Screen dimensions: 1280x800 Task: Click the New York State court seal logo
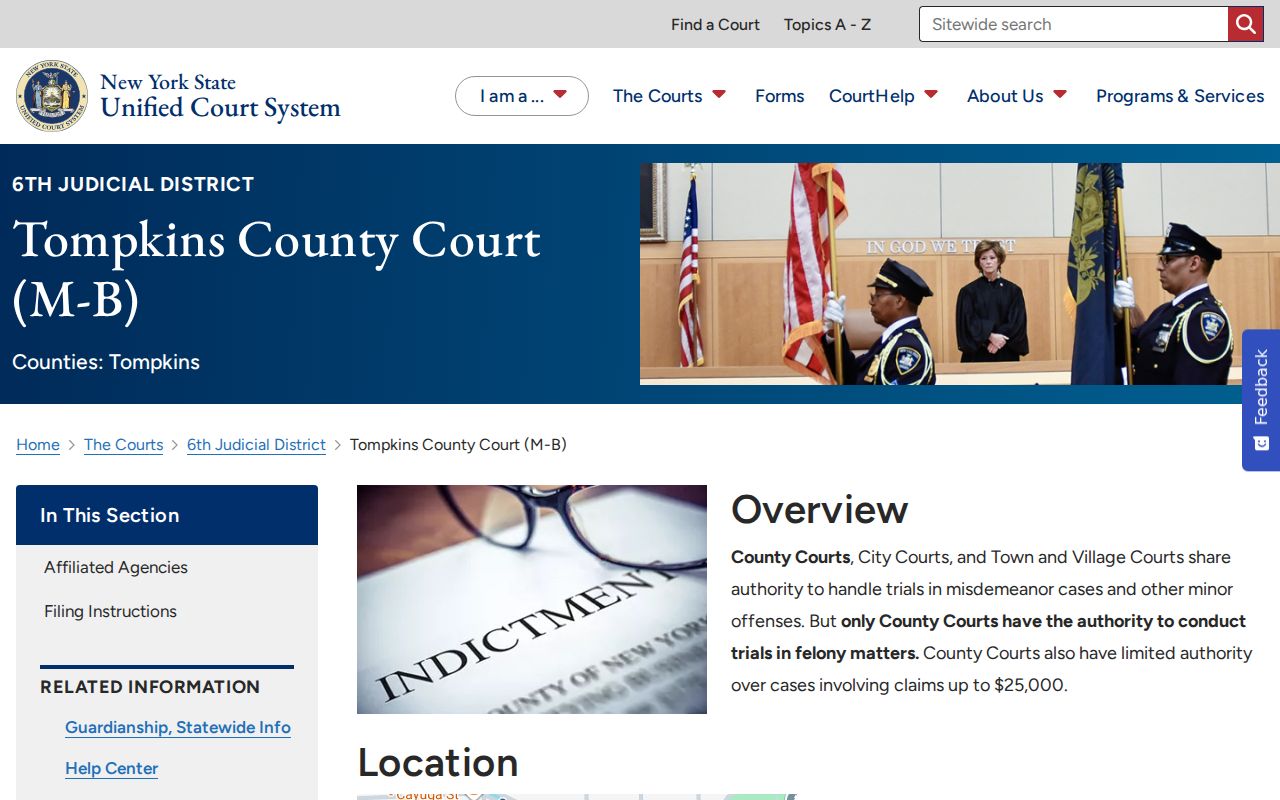[52, 95]
